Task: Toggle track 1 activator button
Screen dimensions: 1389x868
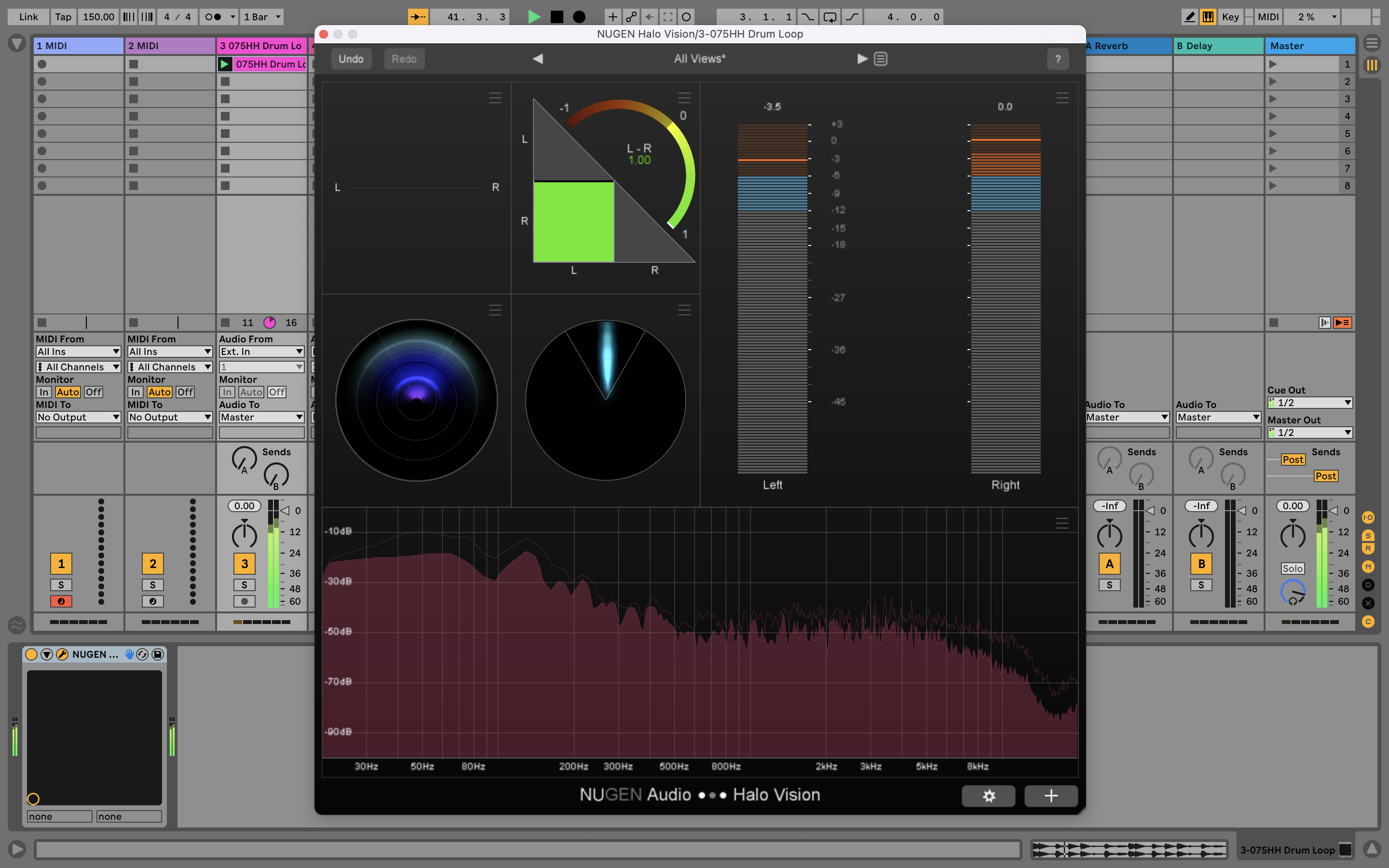Action: 61,563
